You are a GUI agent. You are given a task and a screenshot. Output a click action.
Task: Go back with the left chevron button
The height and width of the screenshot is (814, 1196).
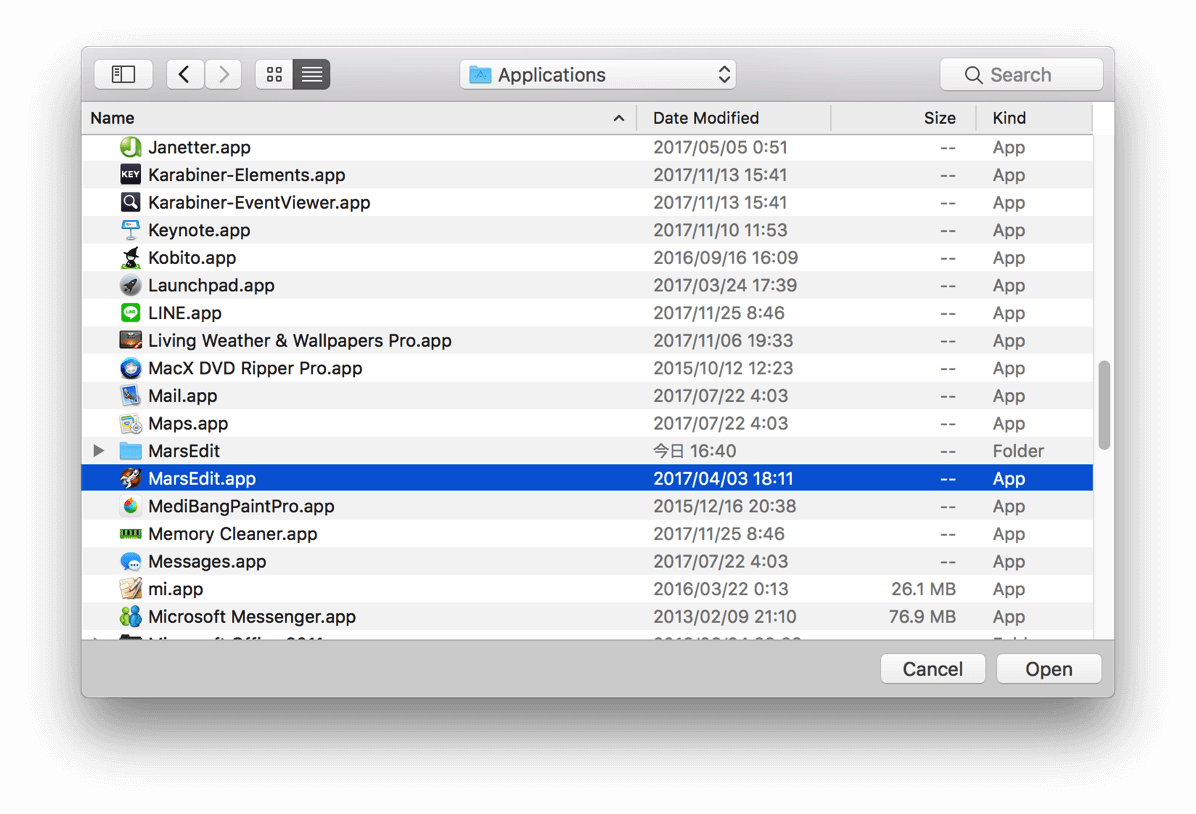(185, 74)
